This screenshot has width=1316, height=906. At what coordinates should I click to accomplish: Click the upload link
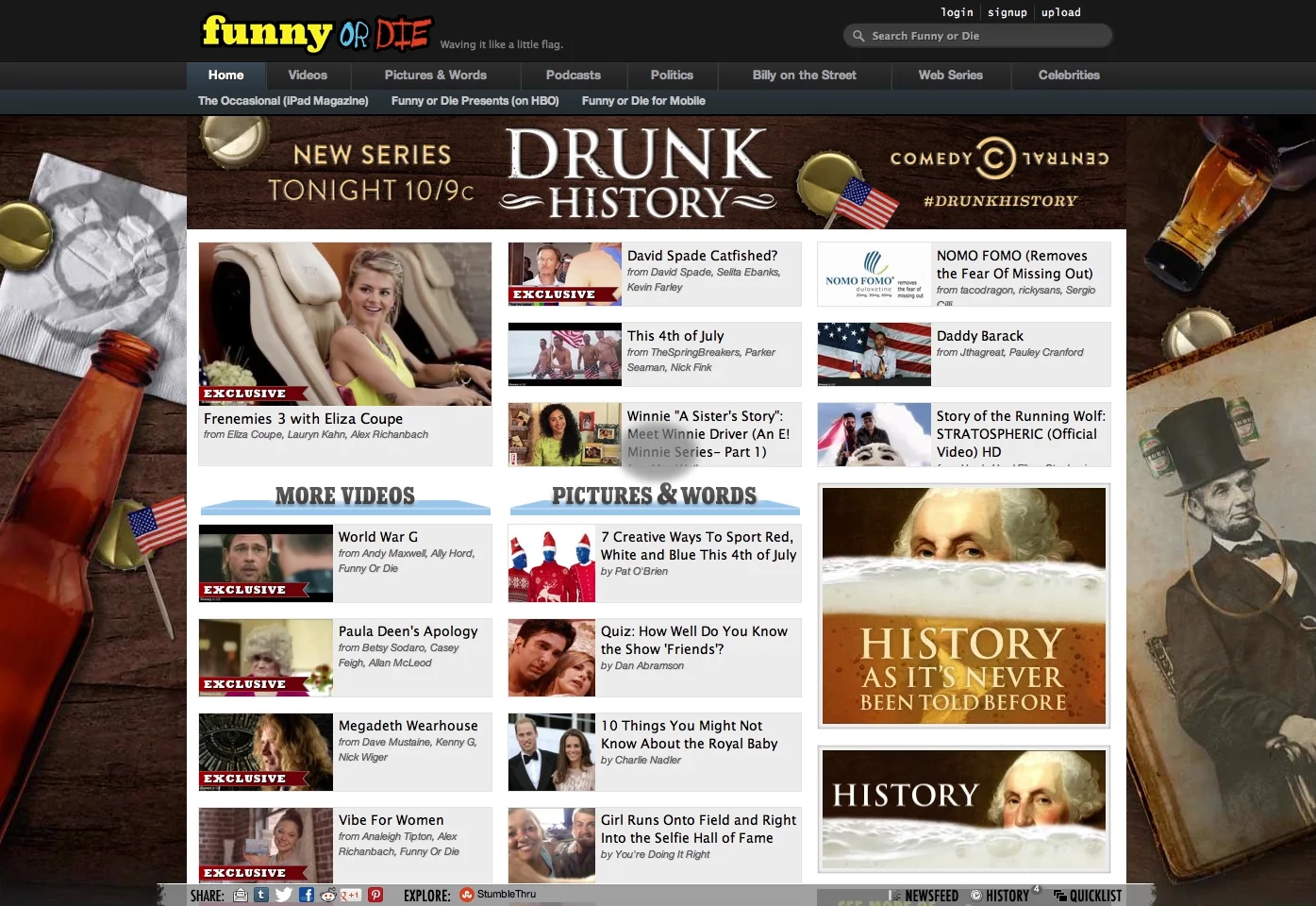(1060, 12)
